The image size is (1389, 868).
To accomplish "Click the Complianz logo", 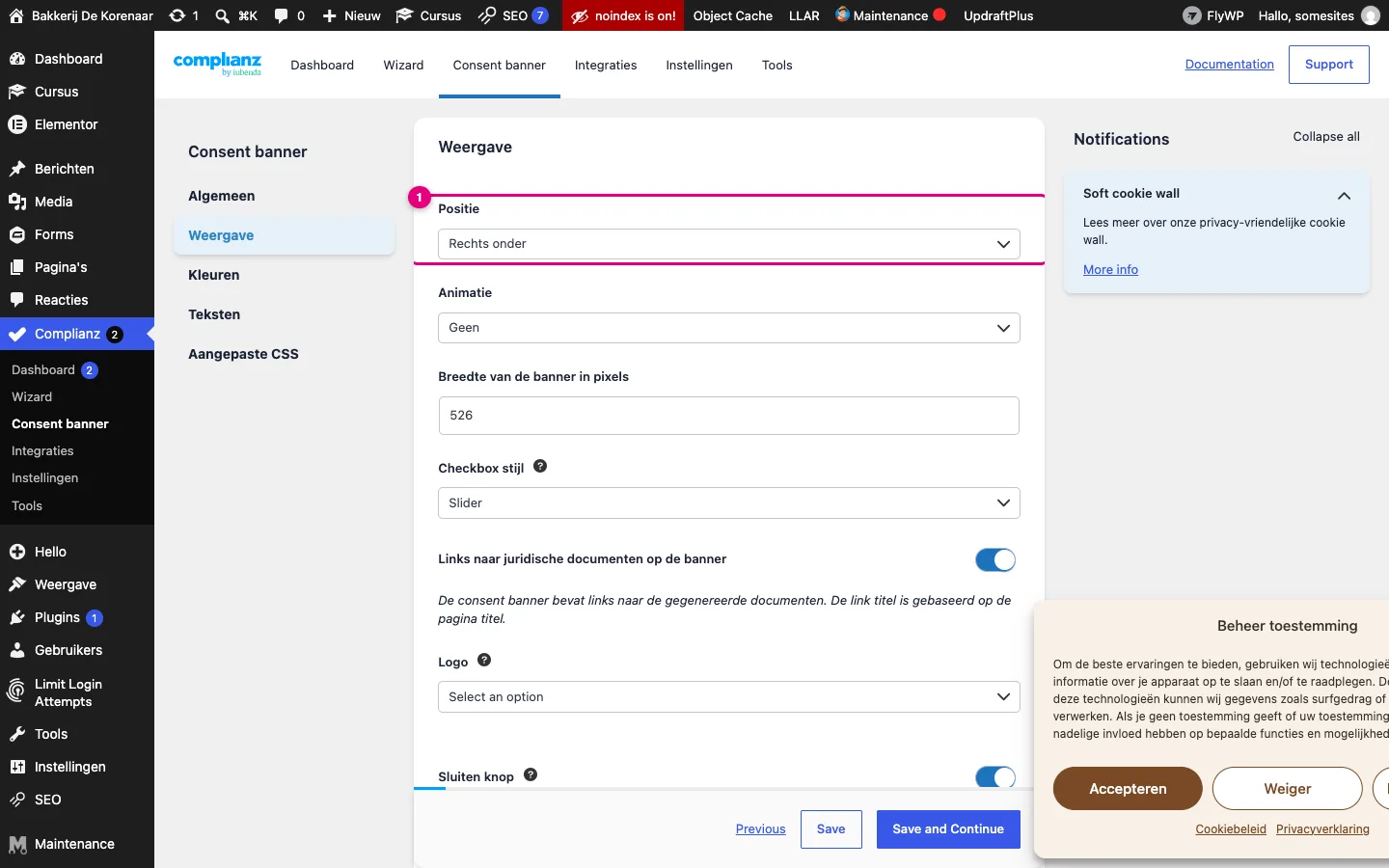I will tap(217, 64).
